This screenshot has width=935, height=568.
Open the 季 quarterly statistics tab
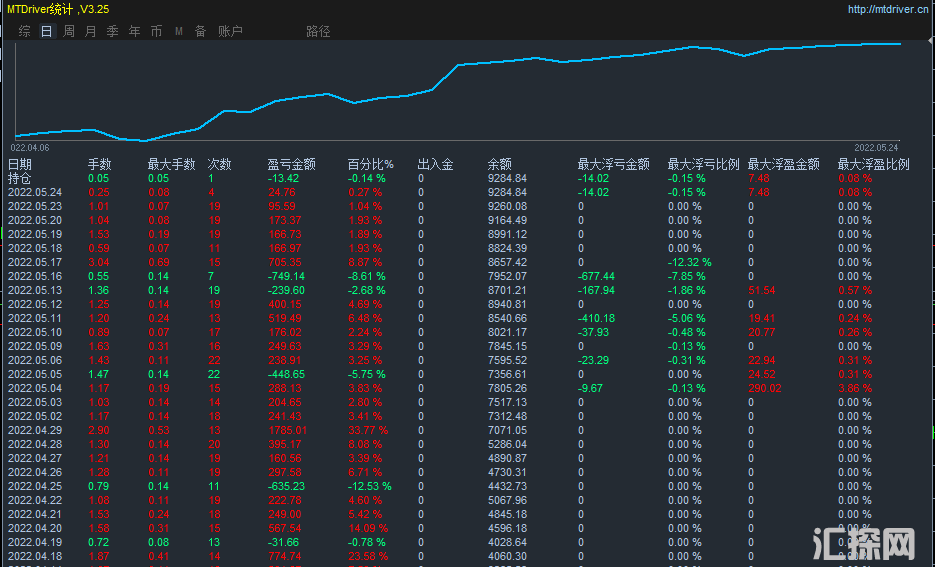tap(113, 31)
